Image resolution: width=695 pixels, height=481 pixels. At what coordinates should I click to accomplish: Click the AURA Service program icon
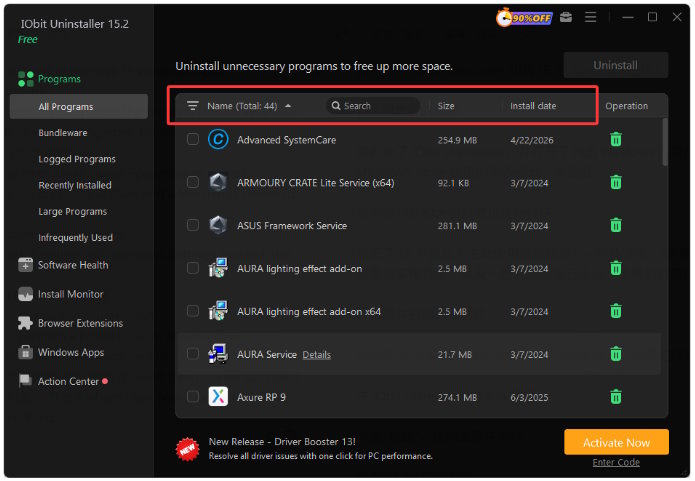[218, 354]
